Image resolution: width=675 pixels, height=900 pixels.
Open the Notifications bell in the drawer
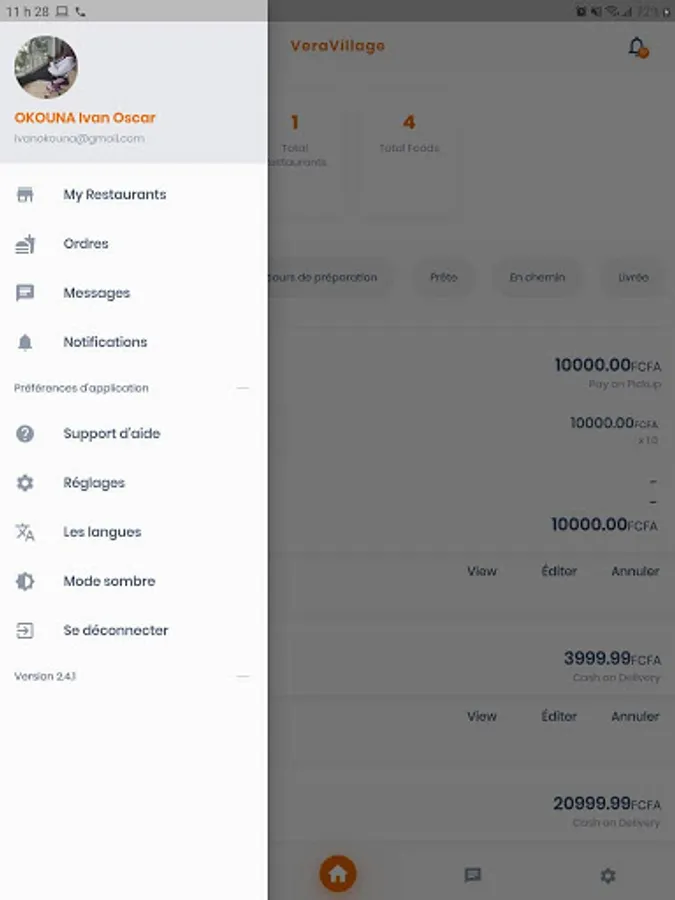25,342
